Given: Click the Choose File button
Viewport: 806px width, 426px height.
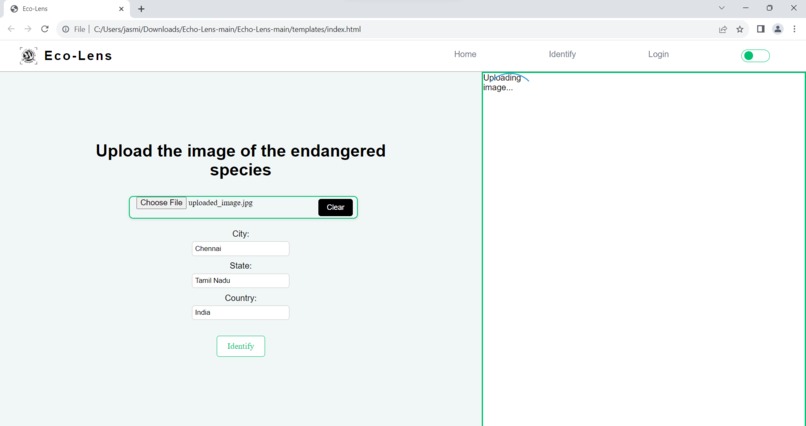Looking at the screenshot, I should (x=161, y=203).
